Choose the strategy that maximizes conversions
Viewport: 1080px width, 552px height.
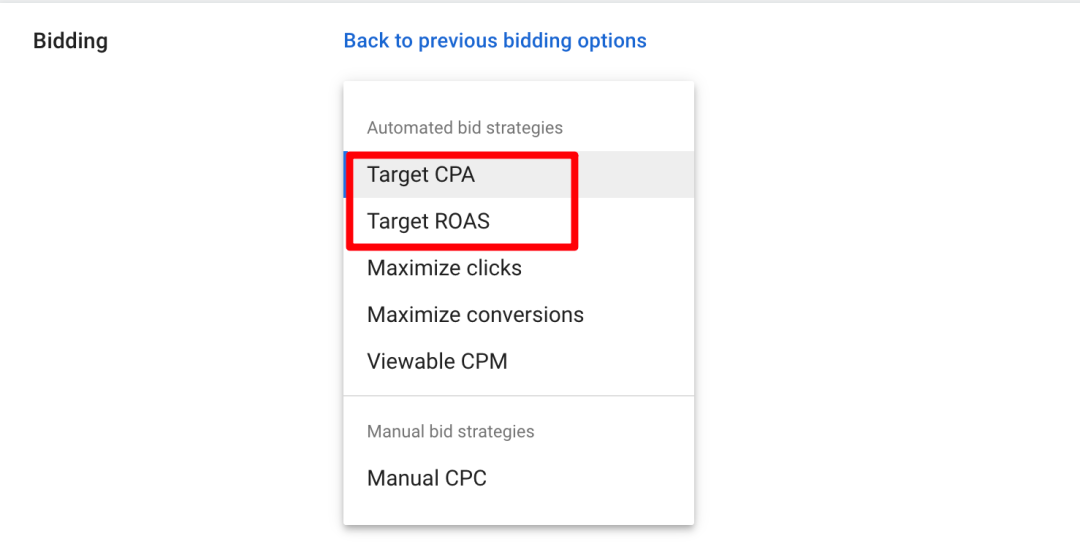point(475,315)
